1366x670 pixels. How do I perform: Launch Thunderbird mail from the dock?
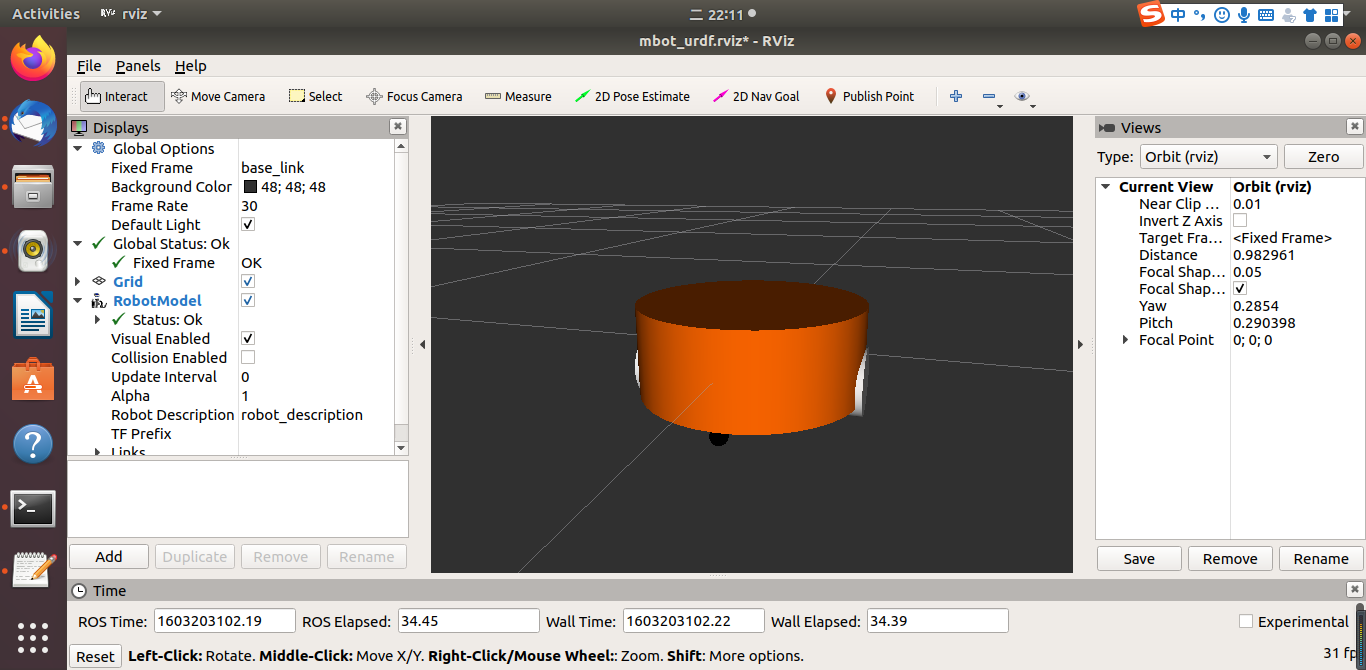(x=33, y=123)
